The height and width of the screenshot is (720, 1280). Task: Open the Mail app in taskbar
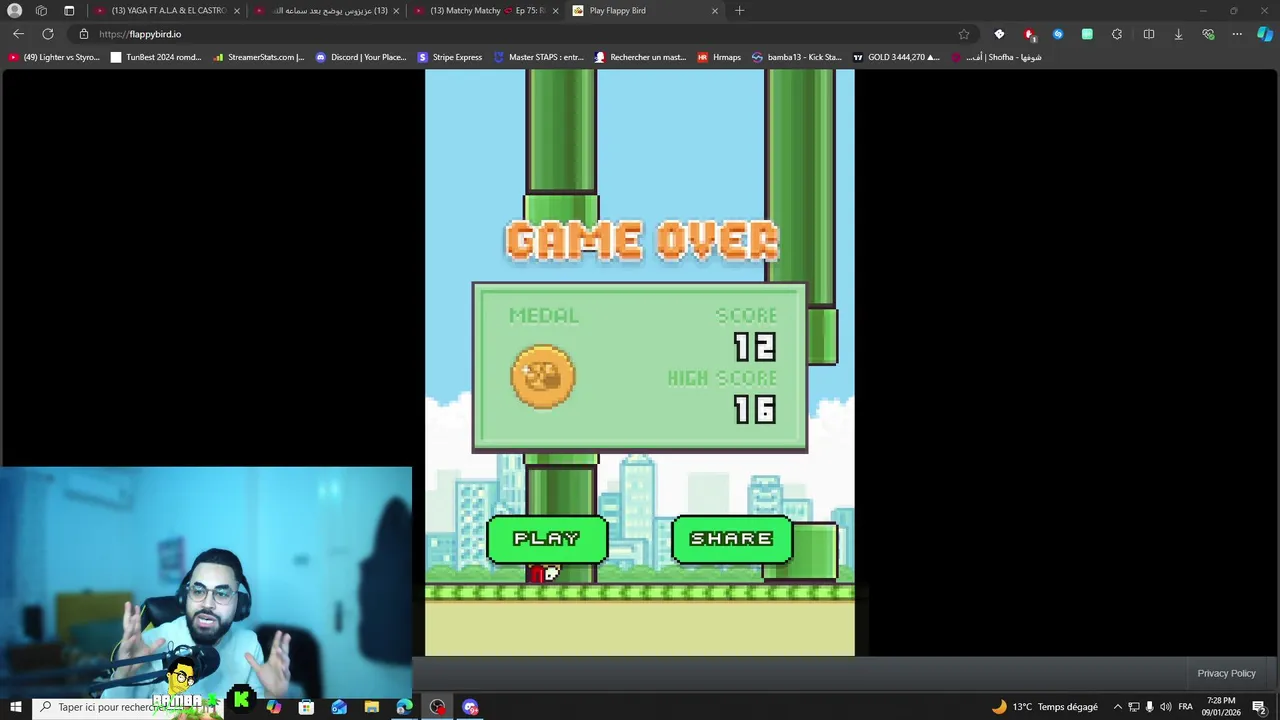339,707
